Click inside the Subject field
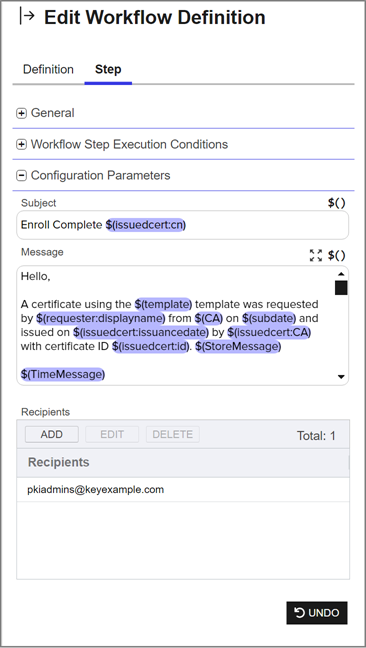 point(183,225)
